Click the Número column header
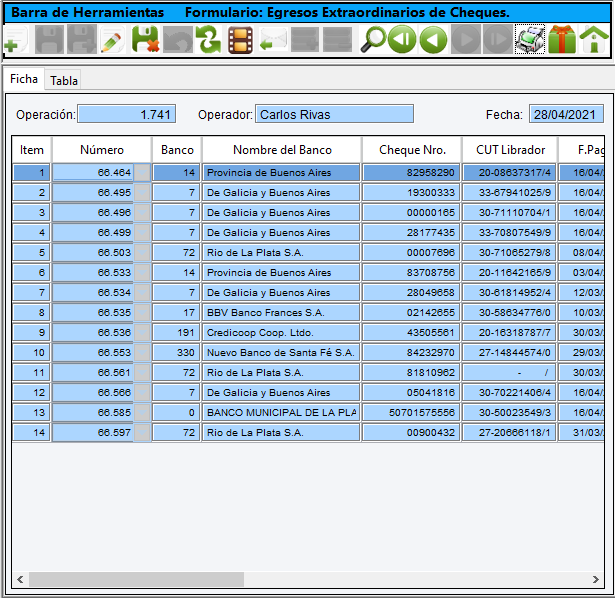Viewport: 615px width, 598px height. pos(102,150)
